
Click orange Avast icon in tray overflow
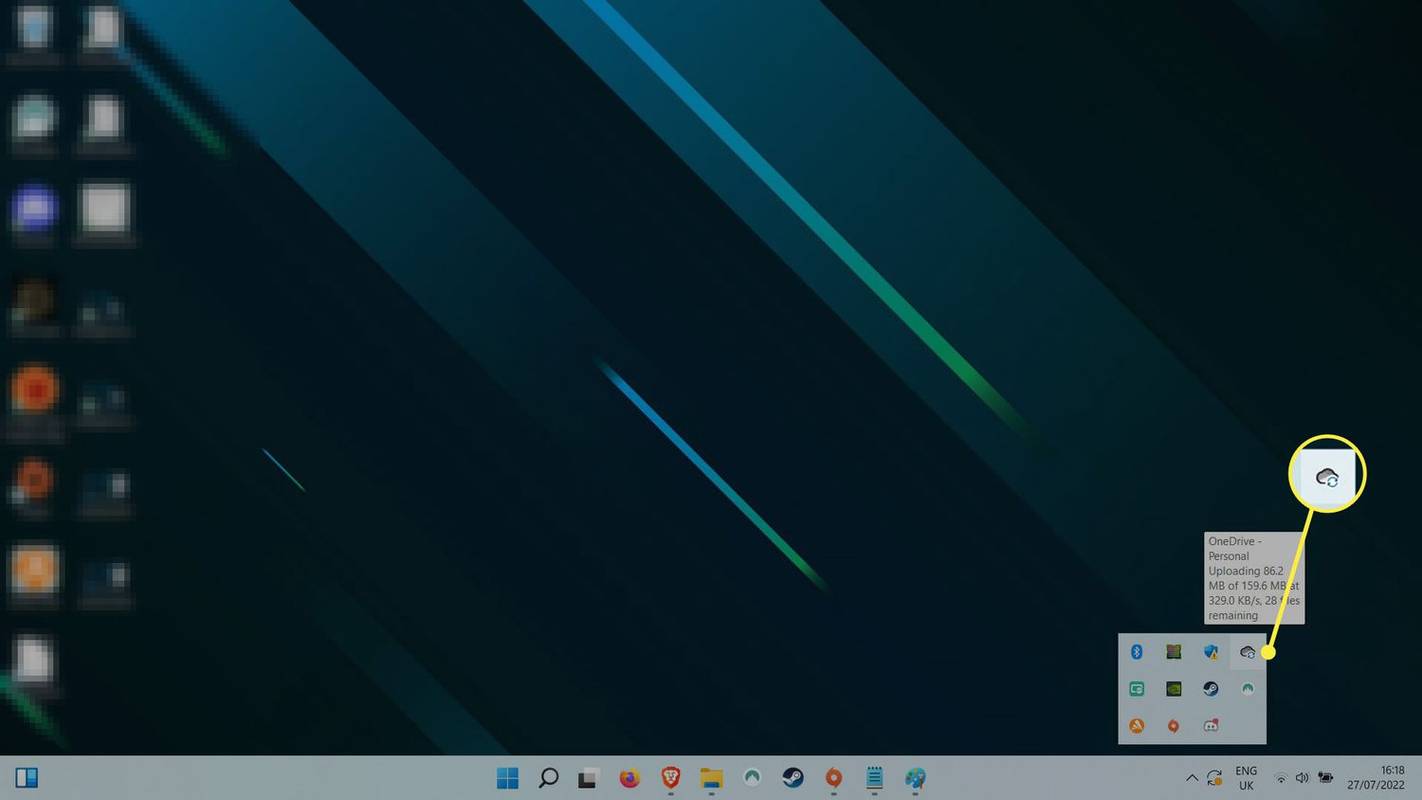click(1136, 726)
